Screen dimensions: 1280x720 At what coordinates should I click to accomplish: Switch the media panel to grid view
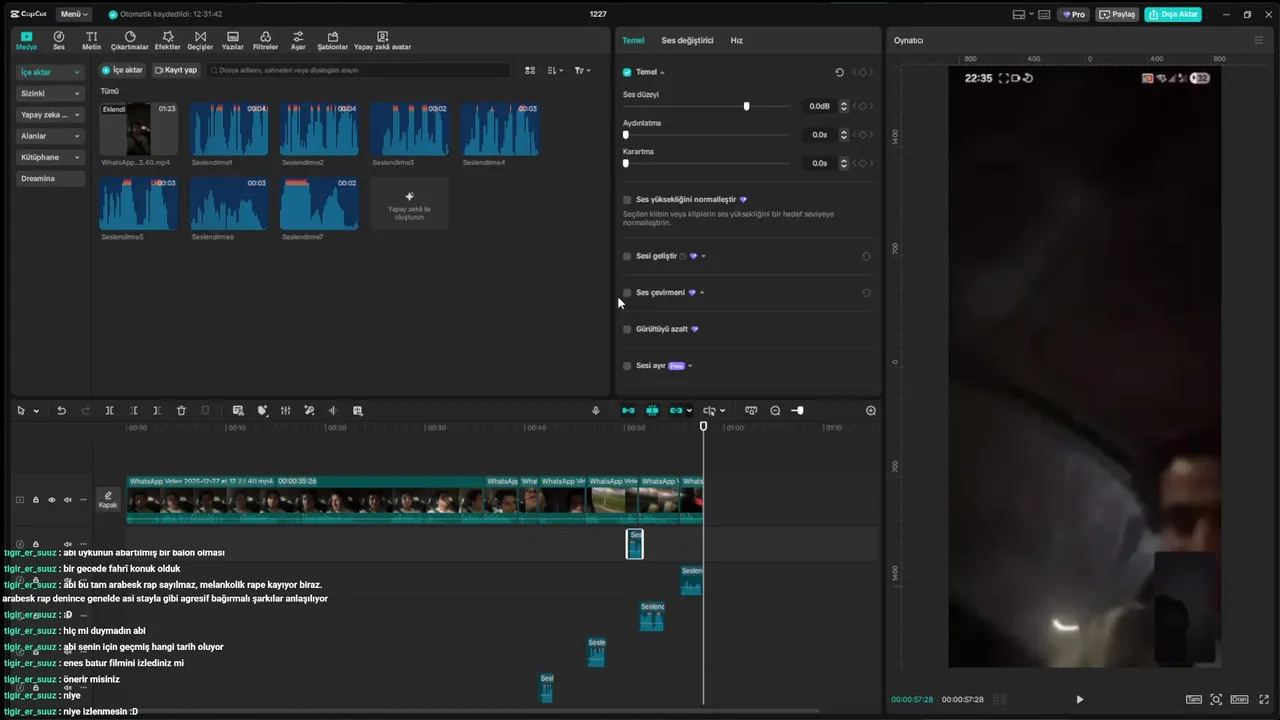(530, 70)
